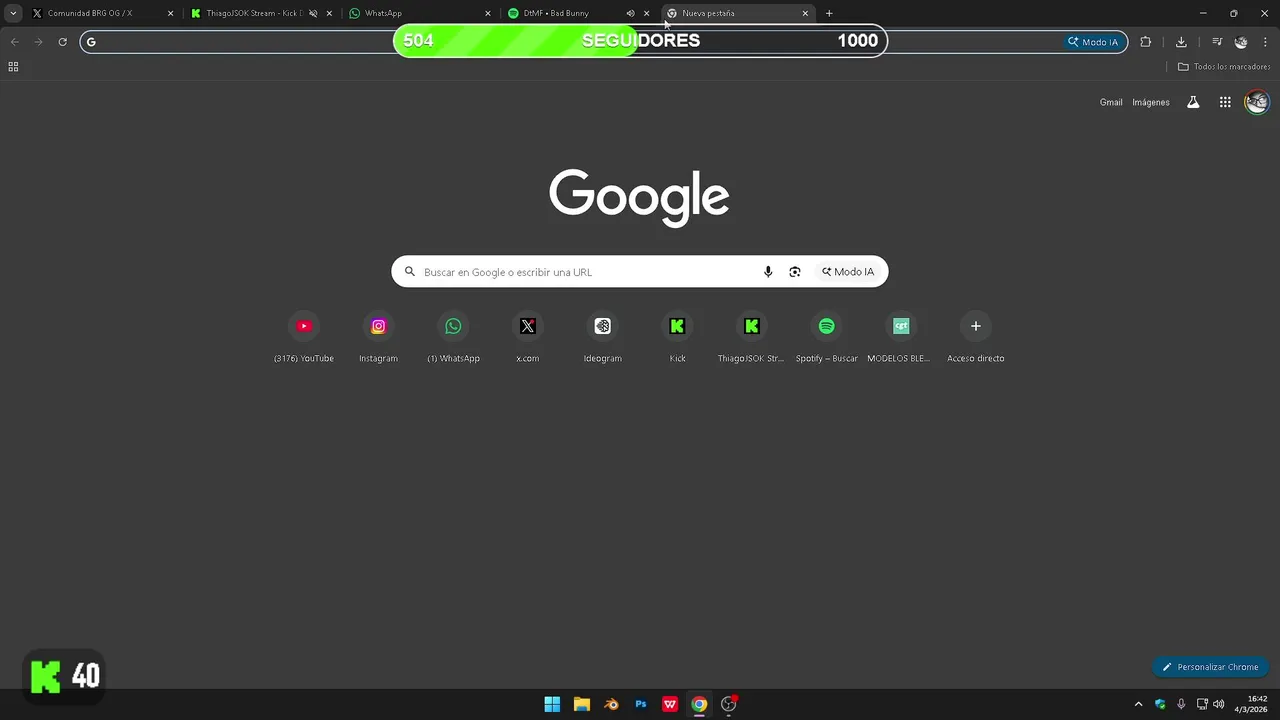The image size is (1280, 720).
Task: Open WPS Office from the taskbar
Action: pyautogui.click(x=670, y=704)
